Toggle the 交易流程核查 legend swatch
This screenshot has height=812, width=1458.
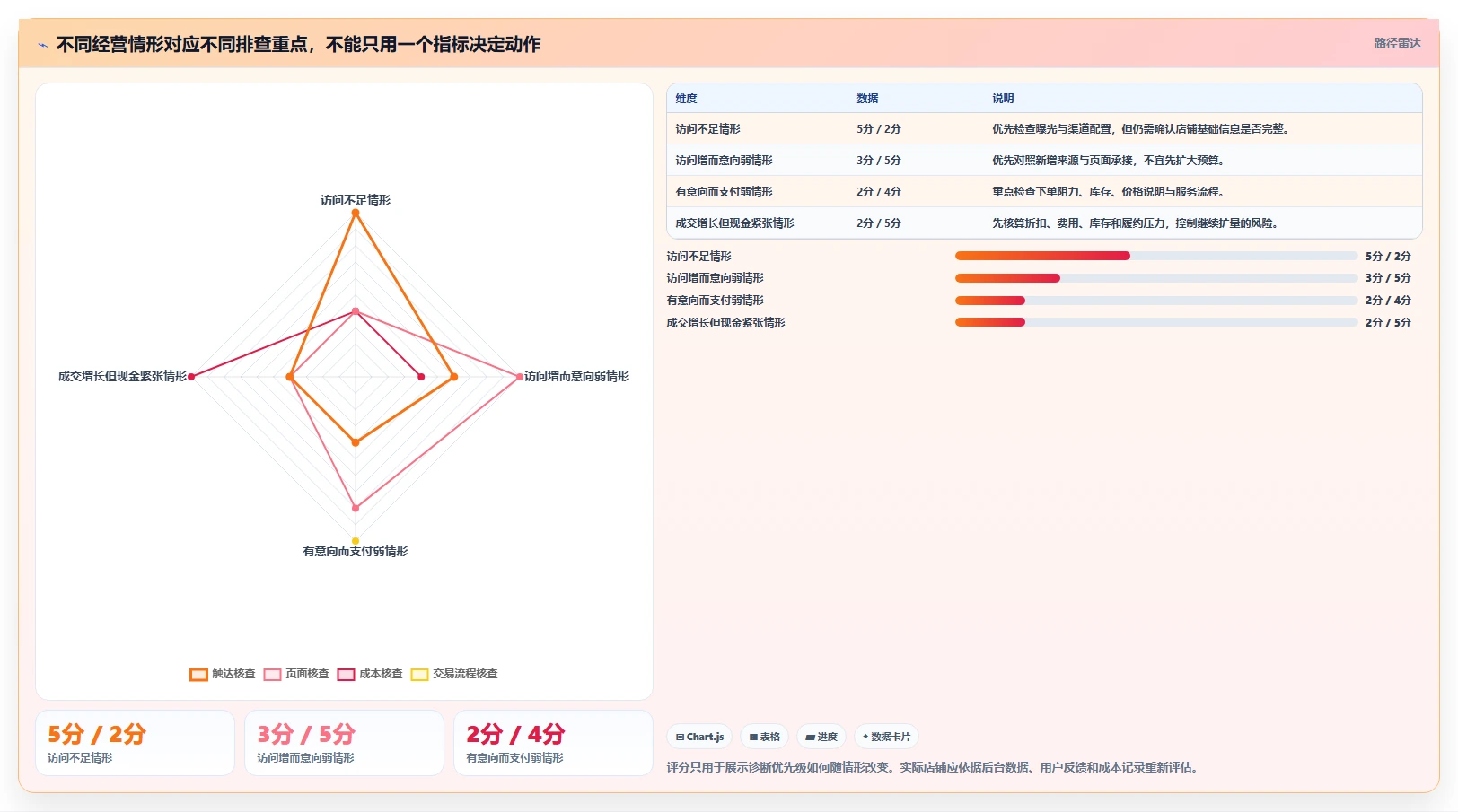(419, 674)
